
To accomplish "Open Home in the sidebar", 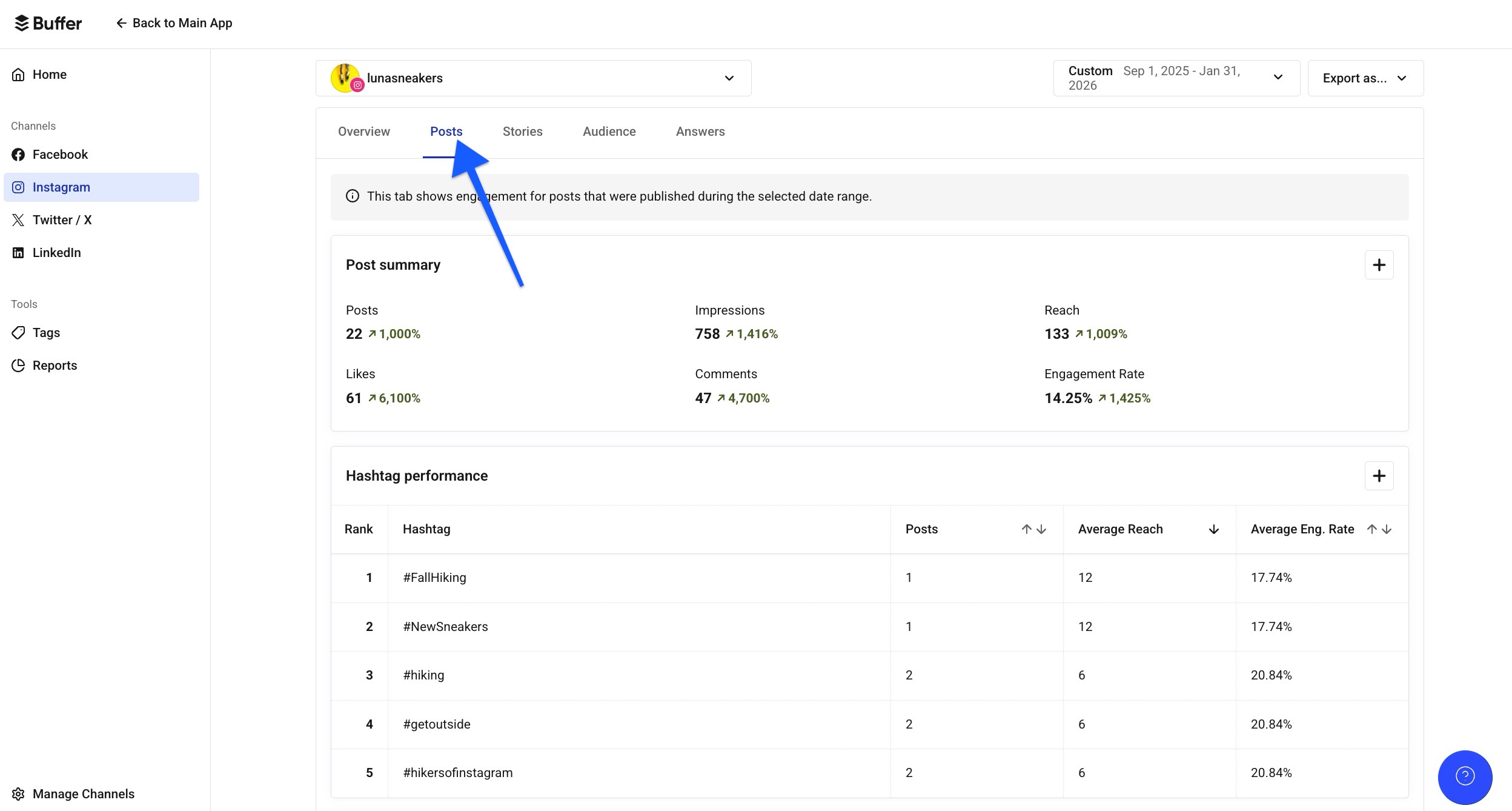I will tap(101, 75).
